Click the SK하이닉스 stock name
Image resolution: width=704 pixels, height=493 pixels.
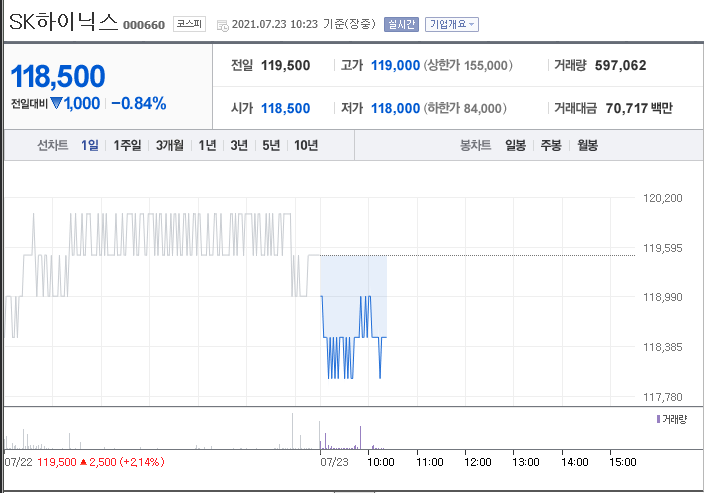63,22
